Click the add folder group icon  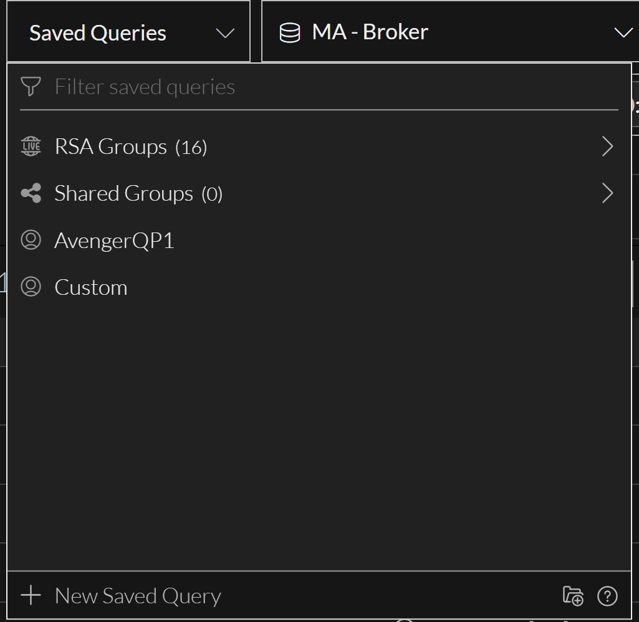[x=573, y=596]
